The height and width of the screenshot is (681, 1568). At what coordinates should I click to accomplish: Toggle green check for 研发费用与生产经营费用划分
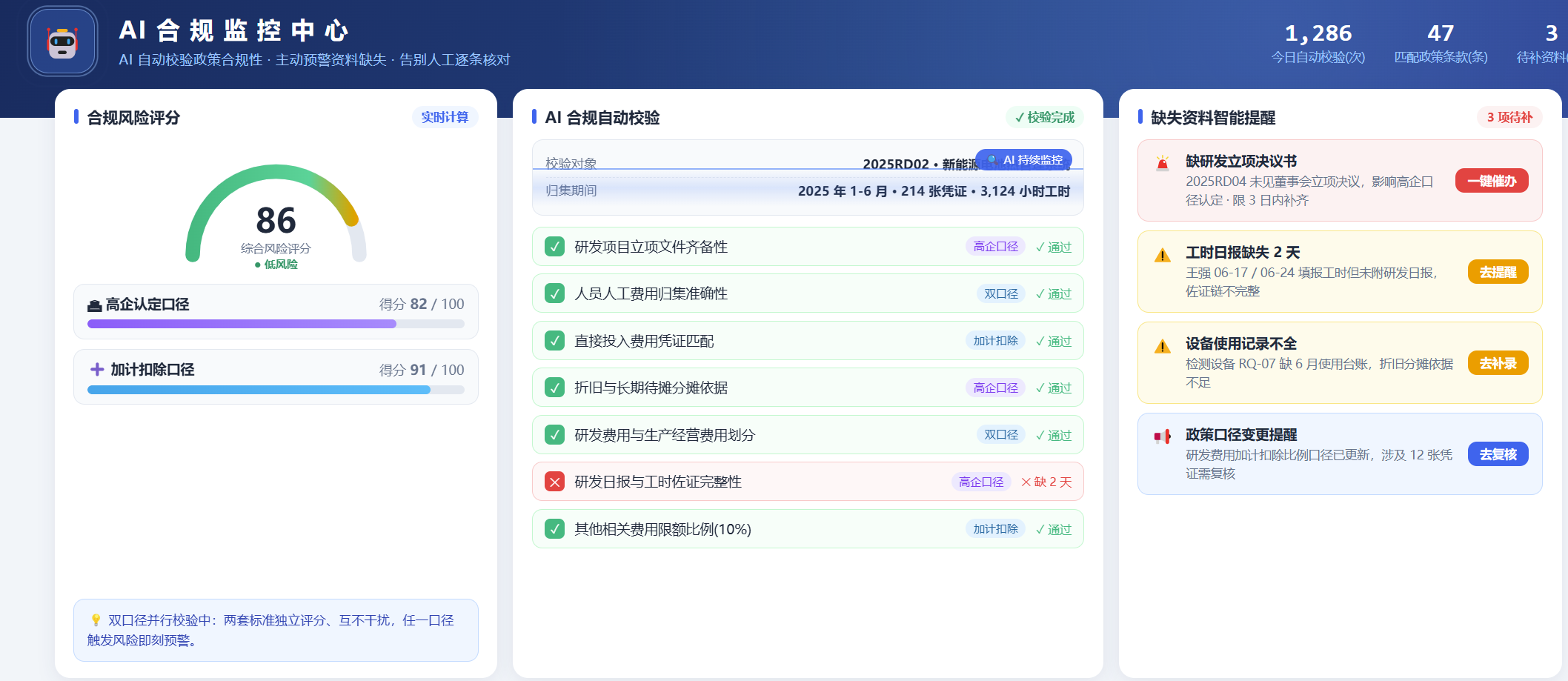coord(554,435)
